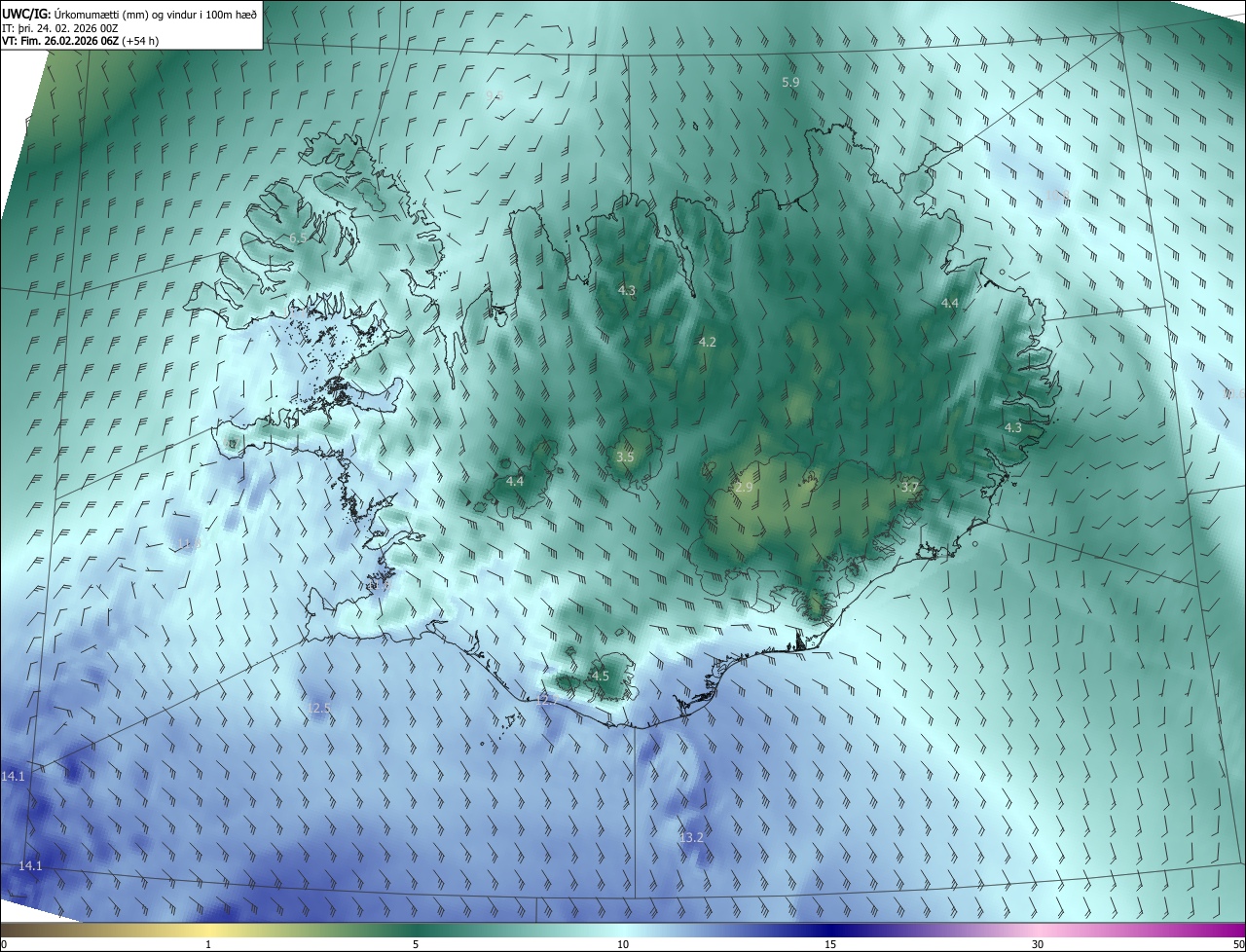The width and height of the screenshot is (1246, 952).
Task: Click the 12.7 value at the south coast
Action: click(x=546, y=699)
